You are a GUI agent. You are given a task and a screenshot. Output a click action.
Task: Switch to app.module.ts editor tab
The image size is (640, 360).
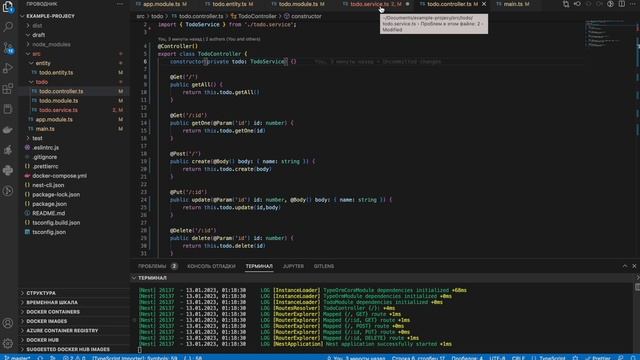[164, 4]
